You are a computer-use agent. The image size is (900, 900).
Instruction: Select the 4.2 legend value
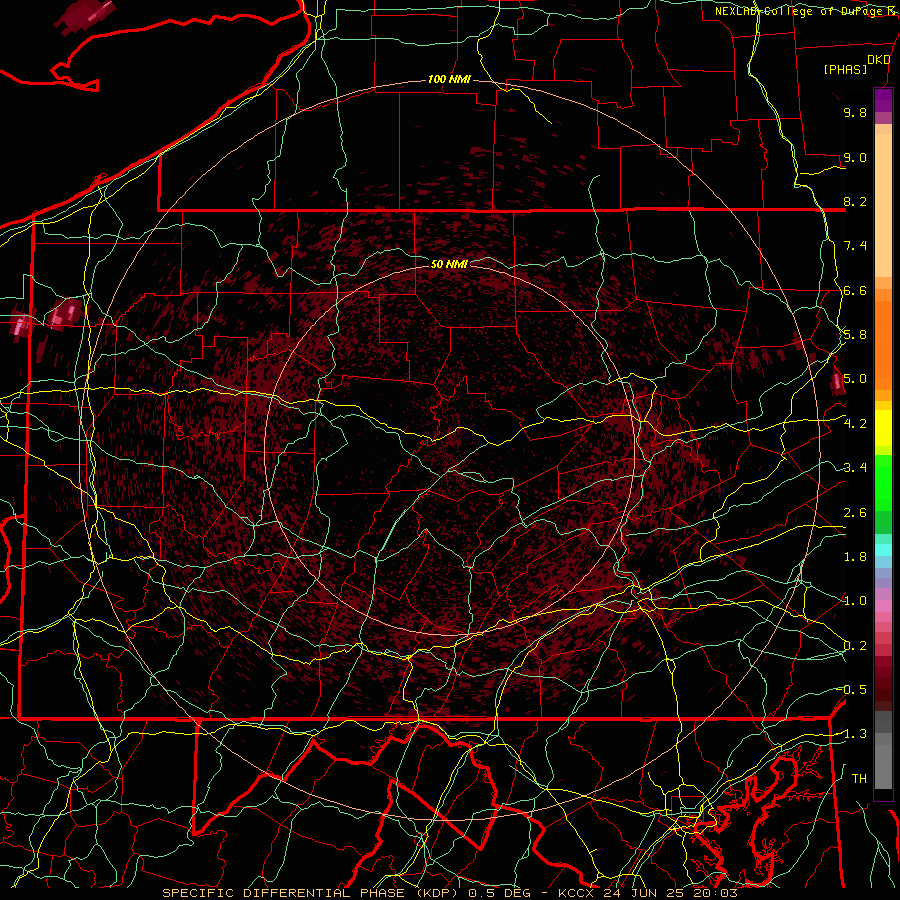[x=855, y=424]
